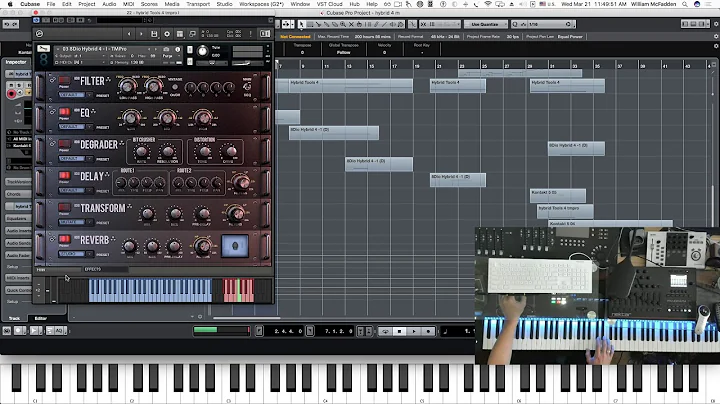Click transport Record button
Viewport: 720px width, 404px height.
[x=428, y=331]
